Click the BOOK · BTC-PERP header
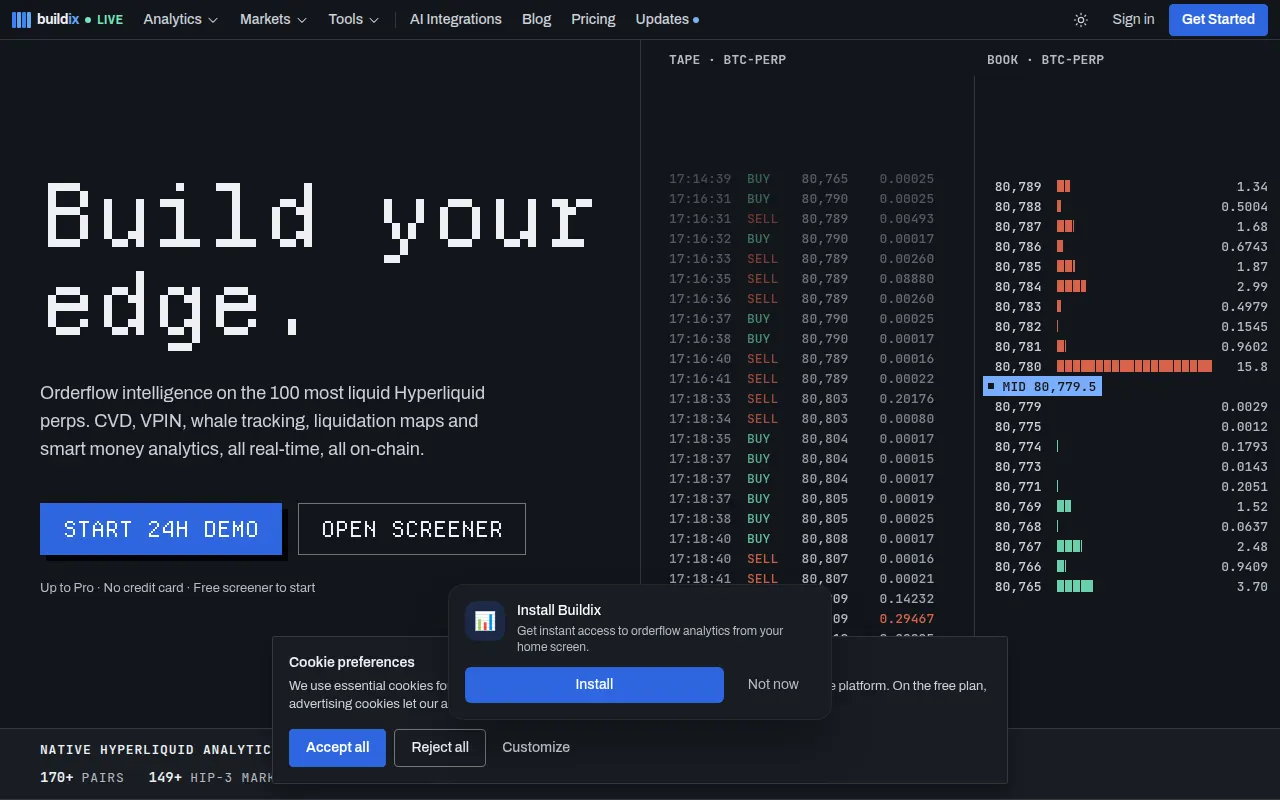The height and width of the screenshot is (800, 1280). (x=1045, y=60)
